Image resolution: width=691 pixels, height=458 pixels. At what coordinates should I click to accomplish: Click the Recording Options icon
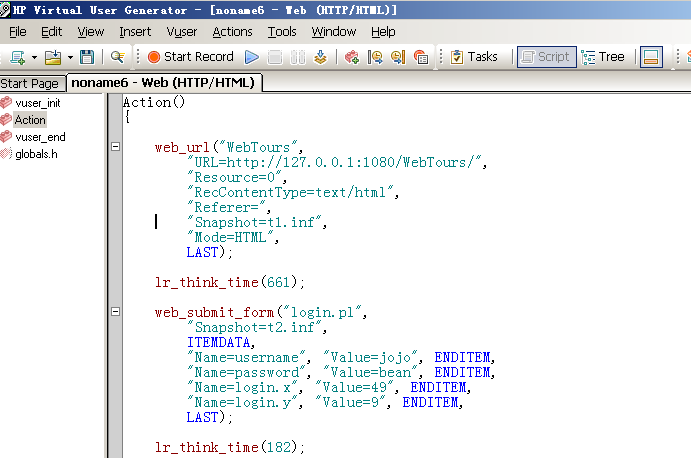click(421, 57)
